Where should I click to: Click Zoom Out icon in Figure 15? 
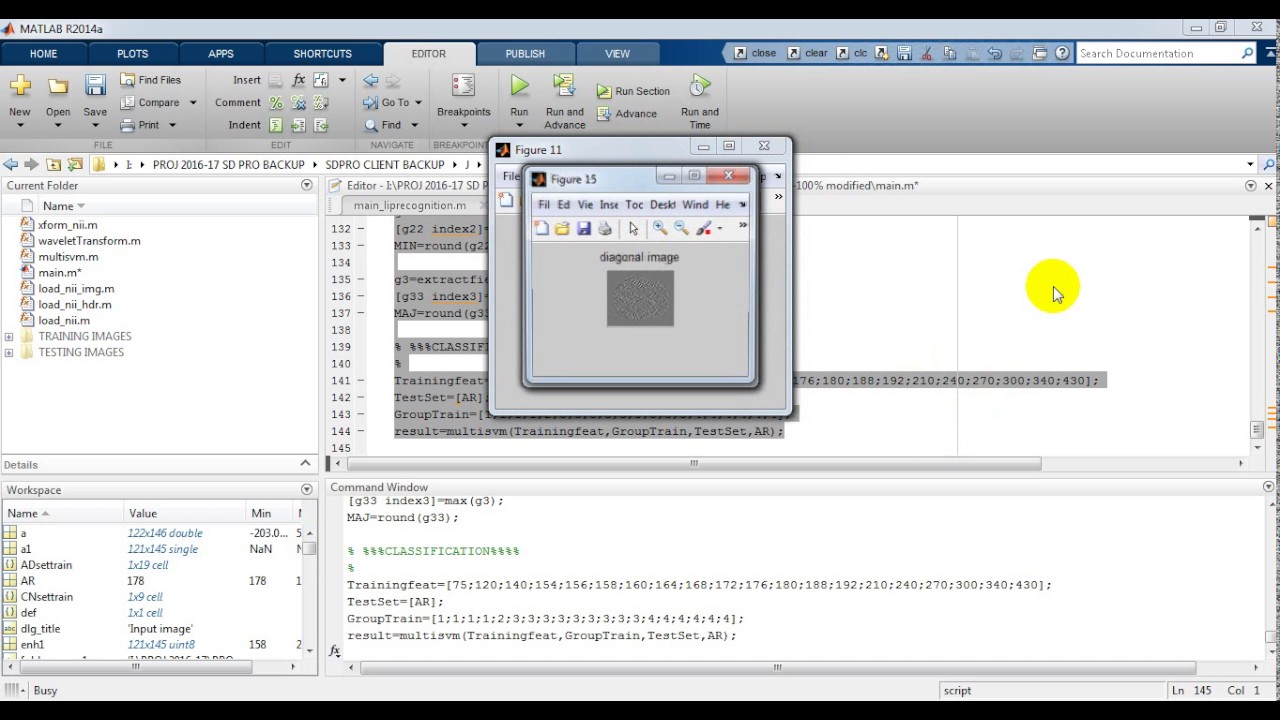681,229
